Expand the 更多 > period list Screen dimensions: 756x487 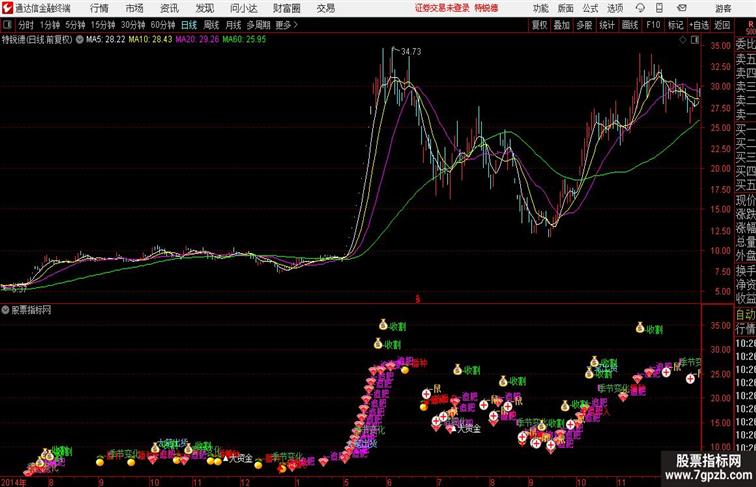285,25
